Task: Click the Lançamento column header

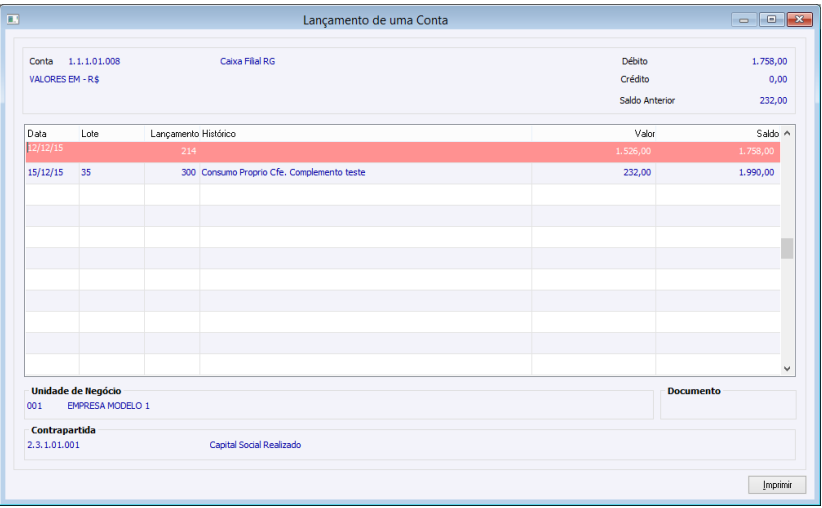Action: (x=172, y=134)
